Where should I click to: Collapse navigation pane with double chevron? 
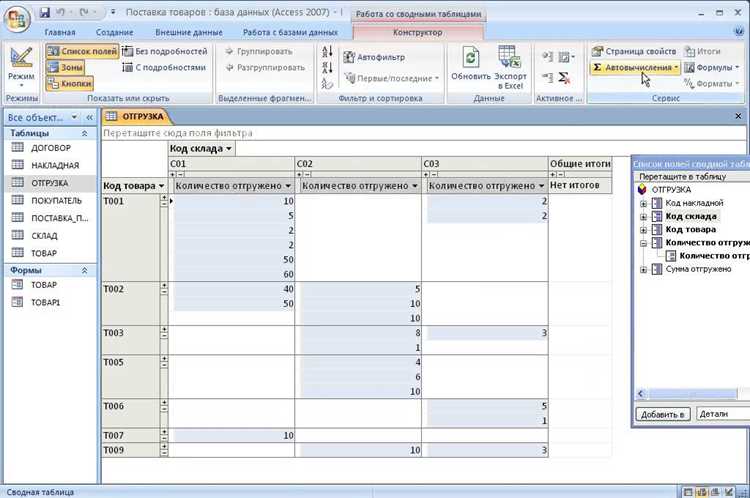[x=89, y=117]
